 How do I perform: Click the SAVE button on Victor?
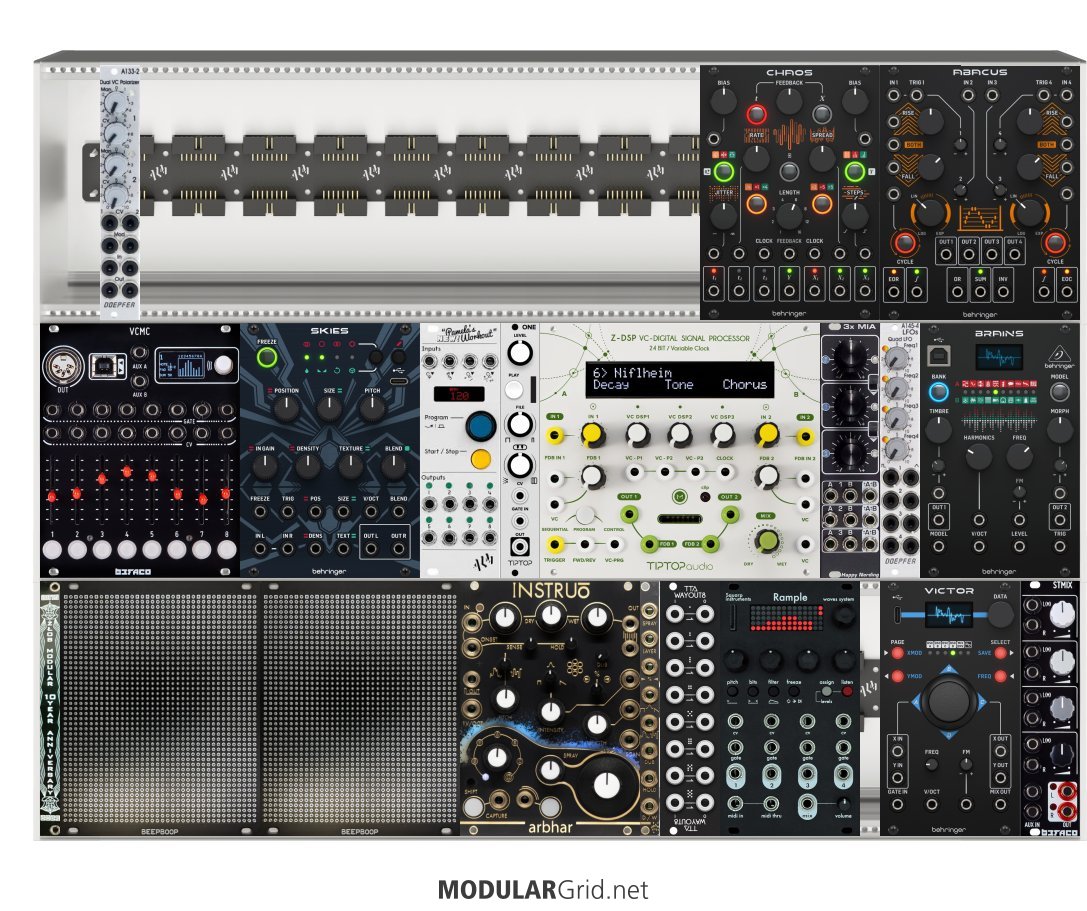click(x=1000, y=653)
